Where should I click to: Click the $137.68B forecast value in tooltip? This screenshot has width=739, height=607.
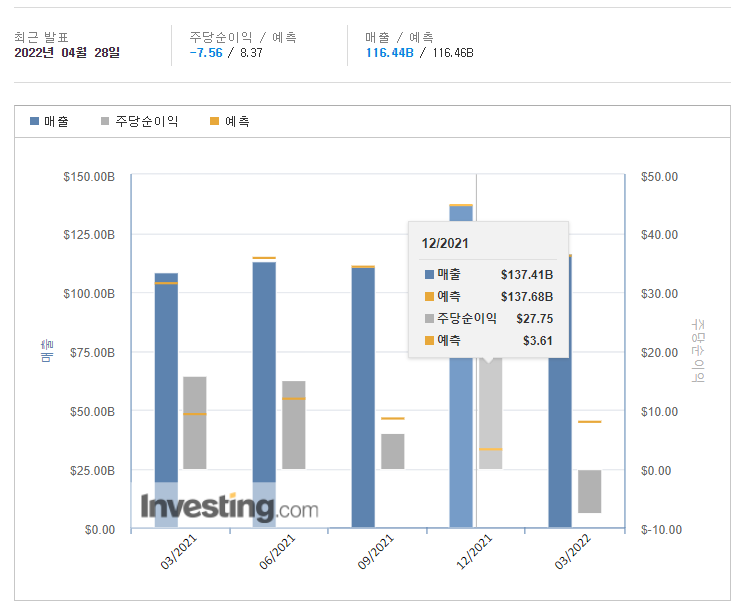click(526, 296)
